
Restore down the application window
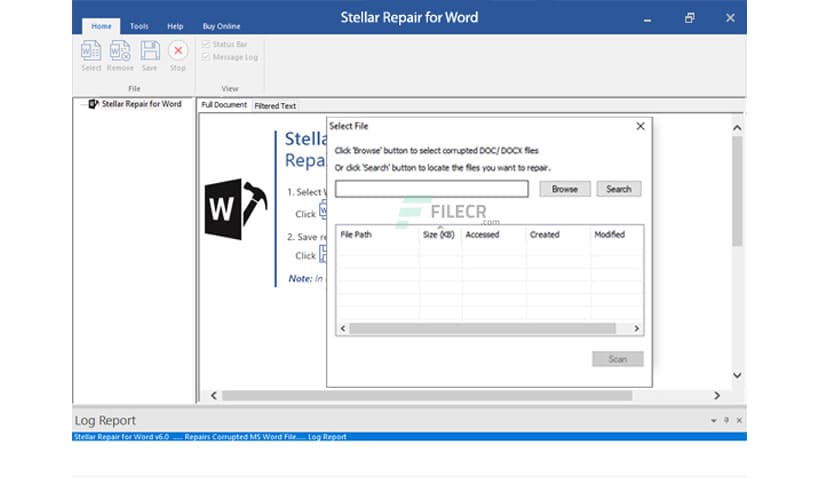point(689,18)
